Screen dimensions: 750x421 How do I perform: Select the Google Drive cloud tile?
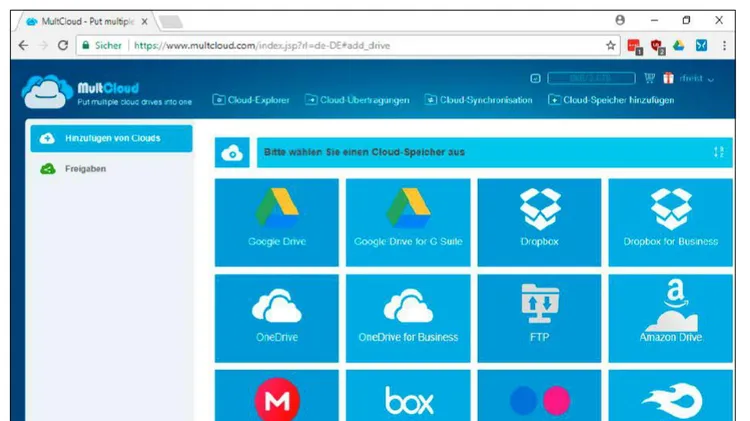[x=276, y=222]
